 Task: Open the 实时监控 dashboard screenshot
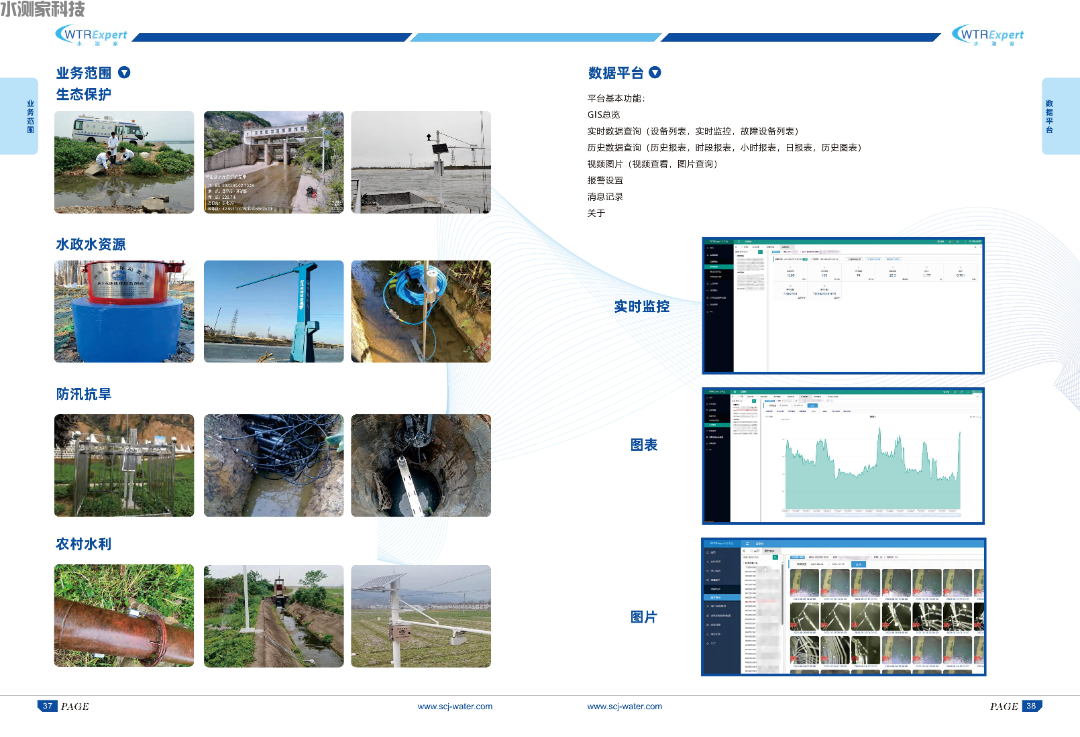[x=843, y=306]
